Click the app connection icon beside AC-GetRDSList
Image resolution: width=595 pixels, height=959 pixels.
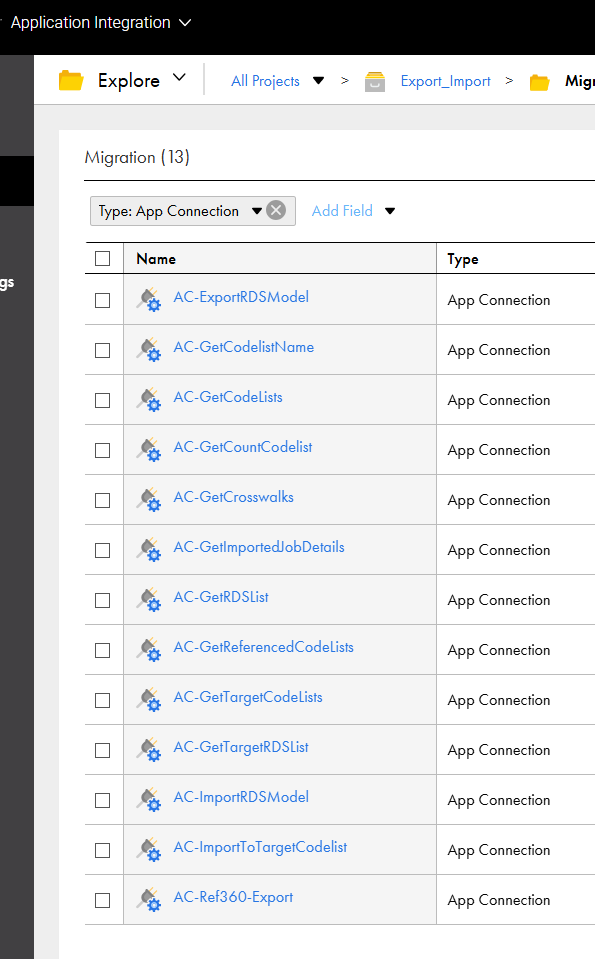click(149, 601)
